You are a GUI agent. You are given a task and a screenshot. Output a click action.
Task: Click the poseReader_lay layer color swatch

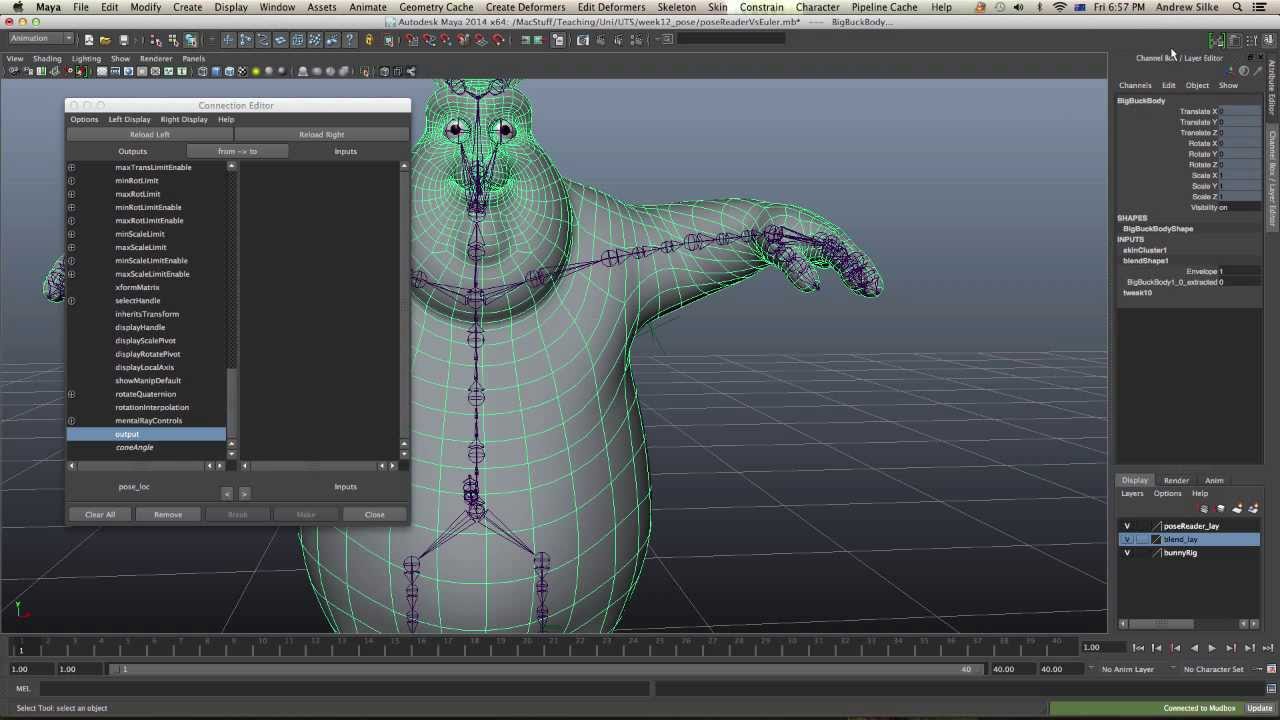click(x=1158, y=526)
